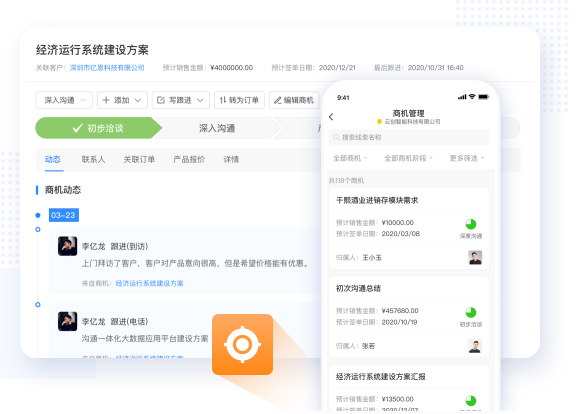
Task: Switch to 动态 tab
Action: pos(53,159)
